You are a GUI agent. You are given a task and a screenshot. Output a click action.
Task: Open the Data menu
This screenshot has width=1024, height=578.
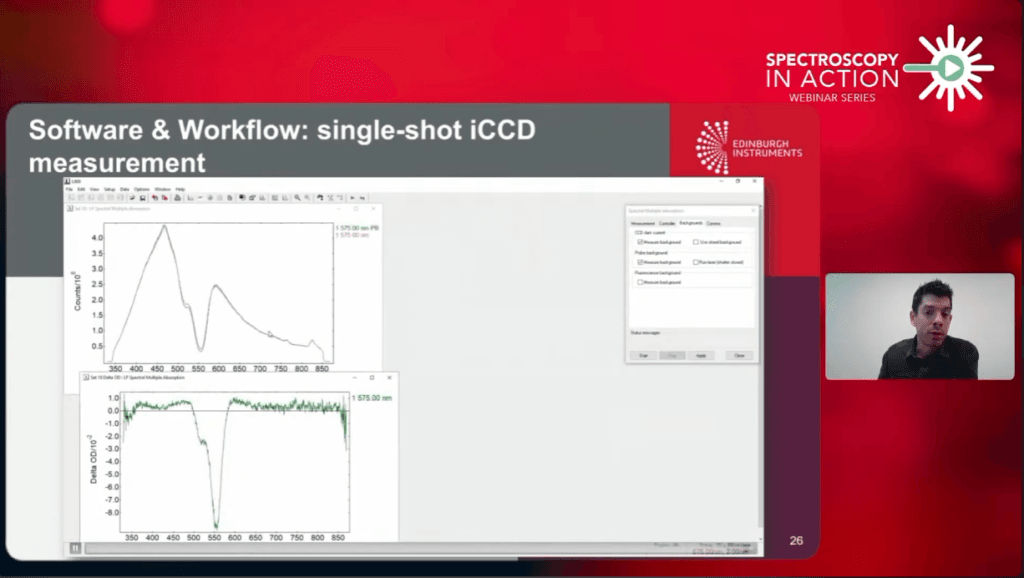pyautogui.click(x=125, y=189)
